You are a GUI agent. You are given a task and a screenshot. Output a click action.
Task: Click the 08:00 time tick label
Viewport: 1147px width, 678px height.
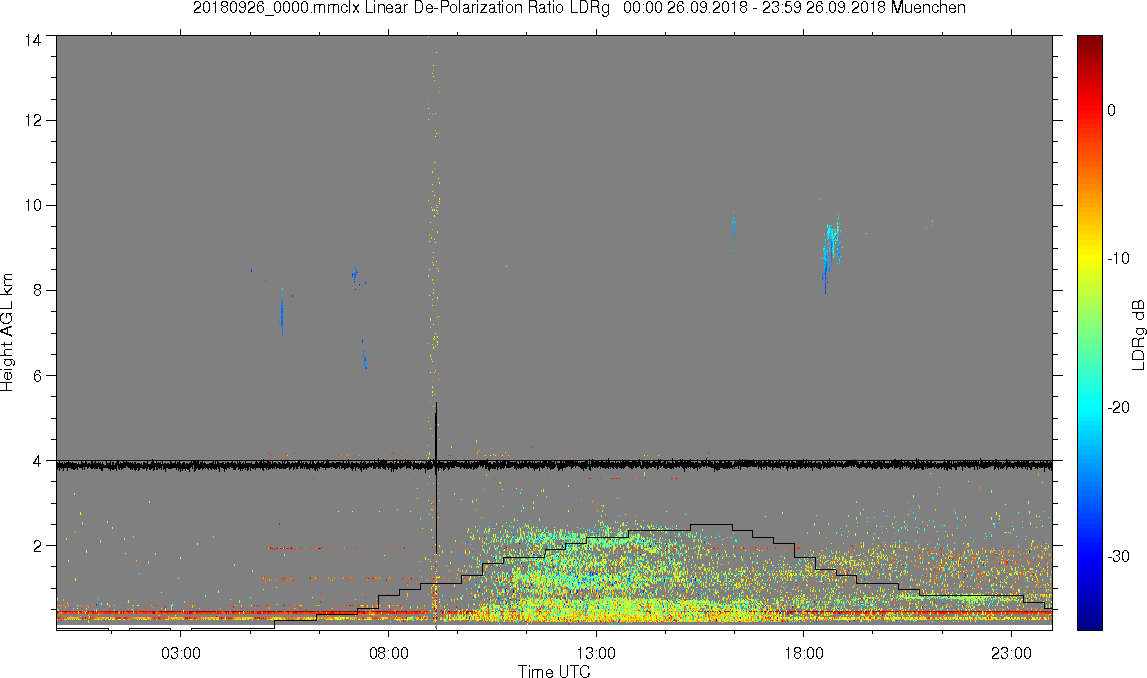point(388,653)
